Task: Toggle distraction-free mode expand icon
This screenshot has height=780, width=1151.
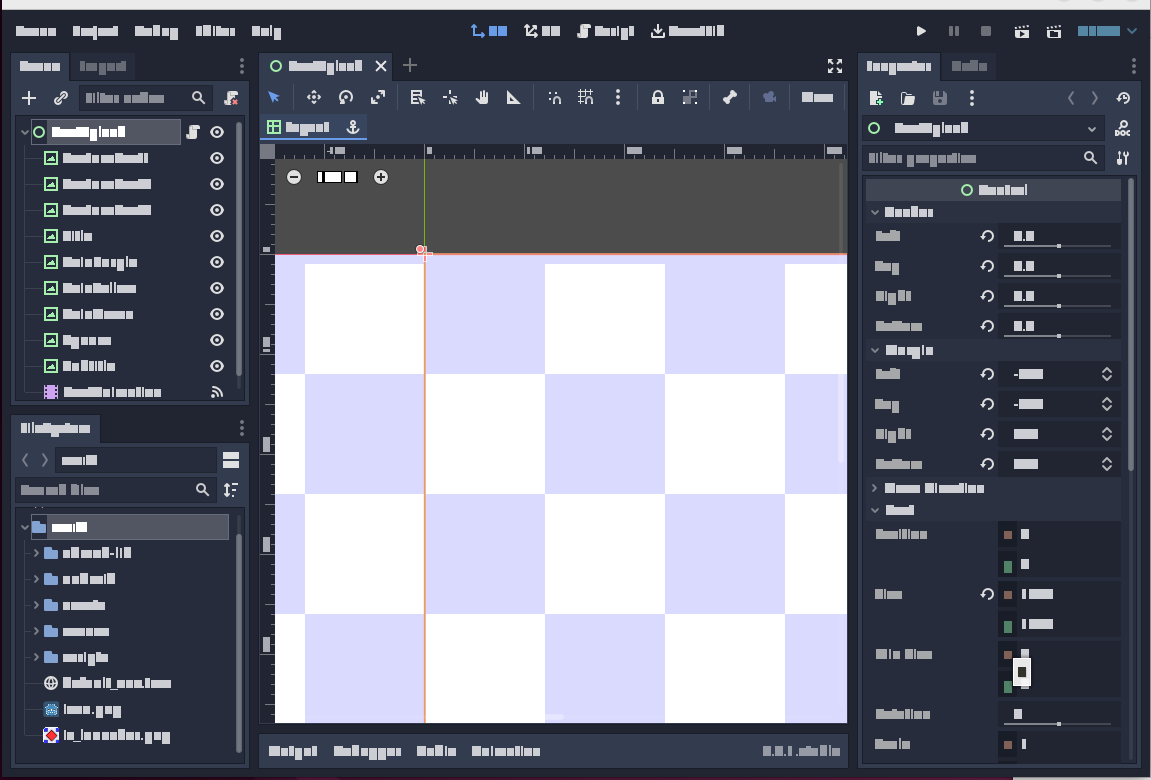Action: (835, 66)
